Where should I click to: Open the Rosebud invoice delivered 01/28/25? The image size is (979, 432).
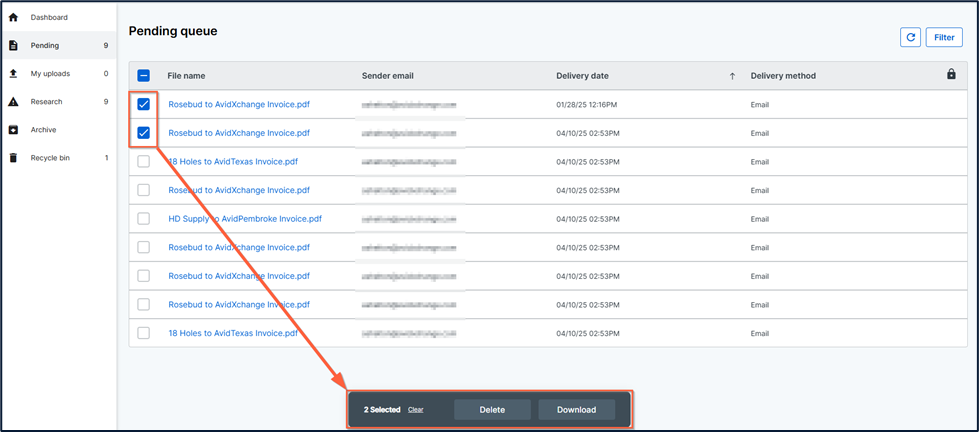(x=239, y=104)
